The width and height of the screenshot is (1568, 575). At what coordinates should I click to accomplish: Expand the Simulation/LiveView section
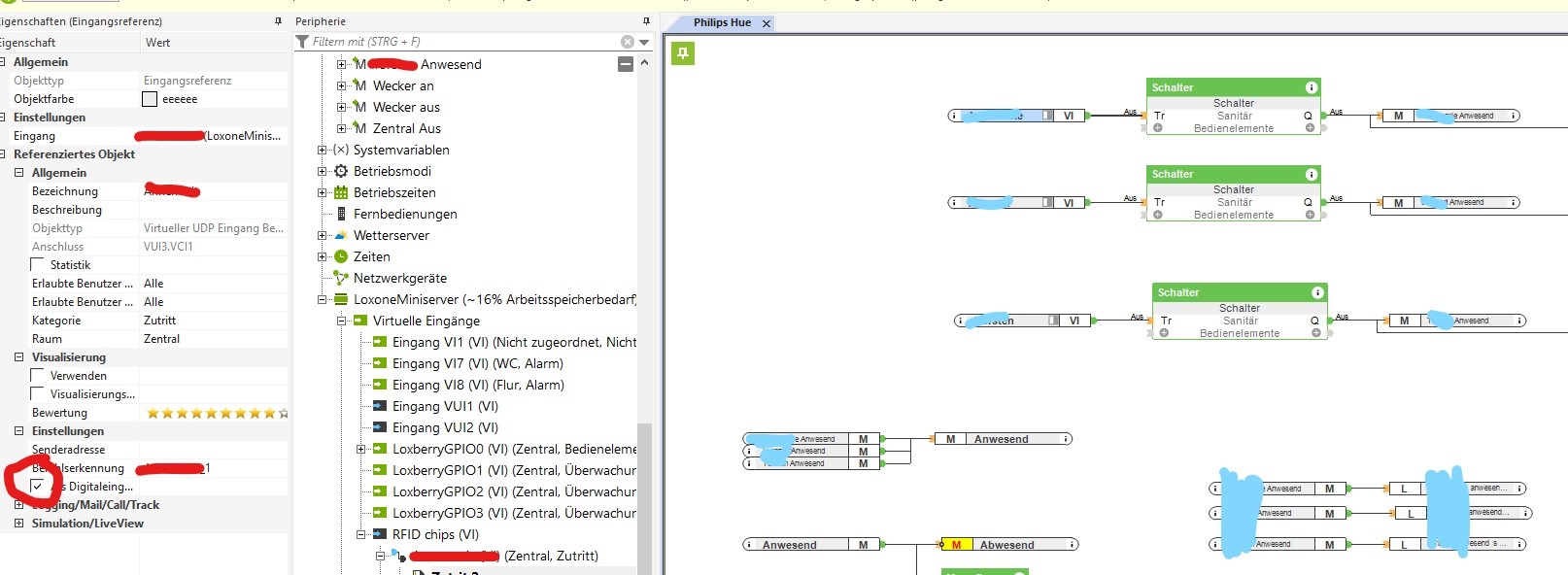click(x=18, y=524)
